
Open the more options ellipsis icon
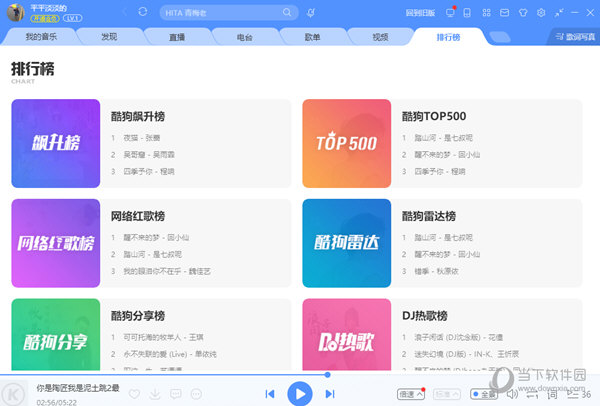coord(196,393)
